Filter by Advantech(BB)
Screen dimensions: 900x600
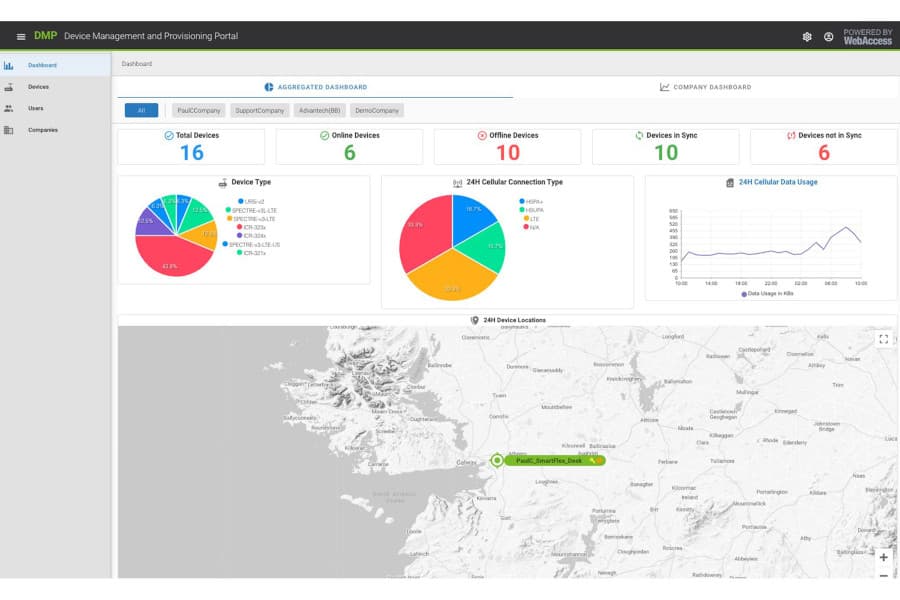pyautogui.click(x=320, y=111)
